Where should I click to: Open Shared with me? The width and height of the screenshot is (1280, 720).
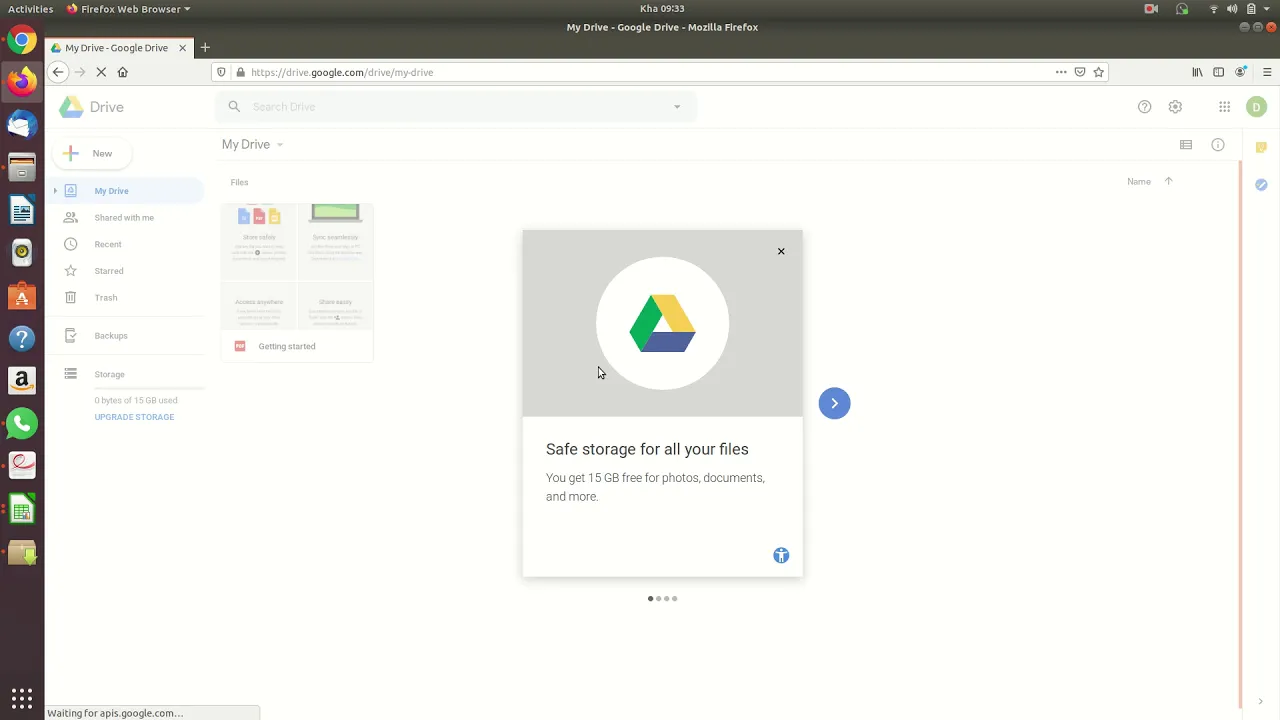point(124,217)
